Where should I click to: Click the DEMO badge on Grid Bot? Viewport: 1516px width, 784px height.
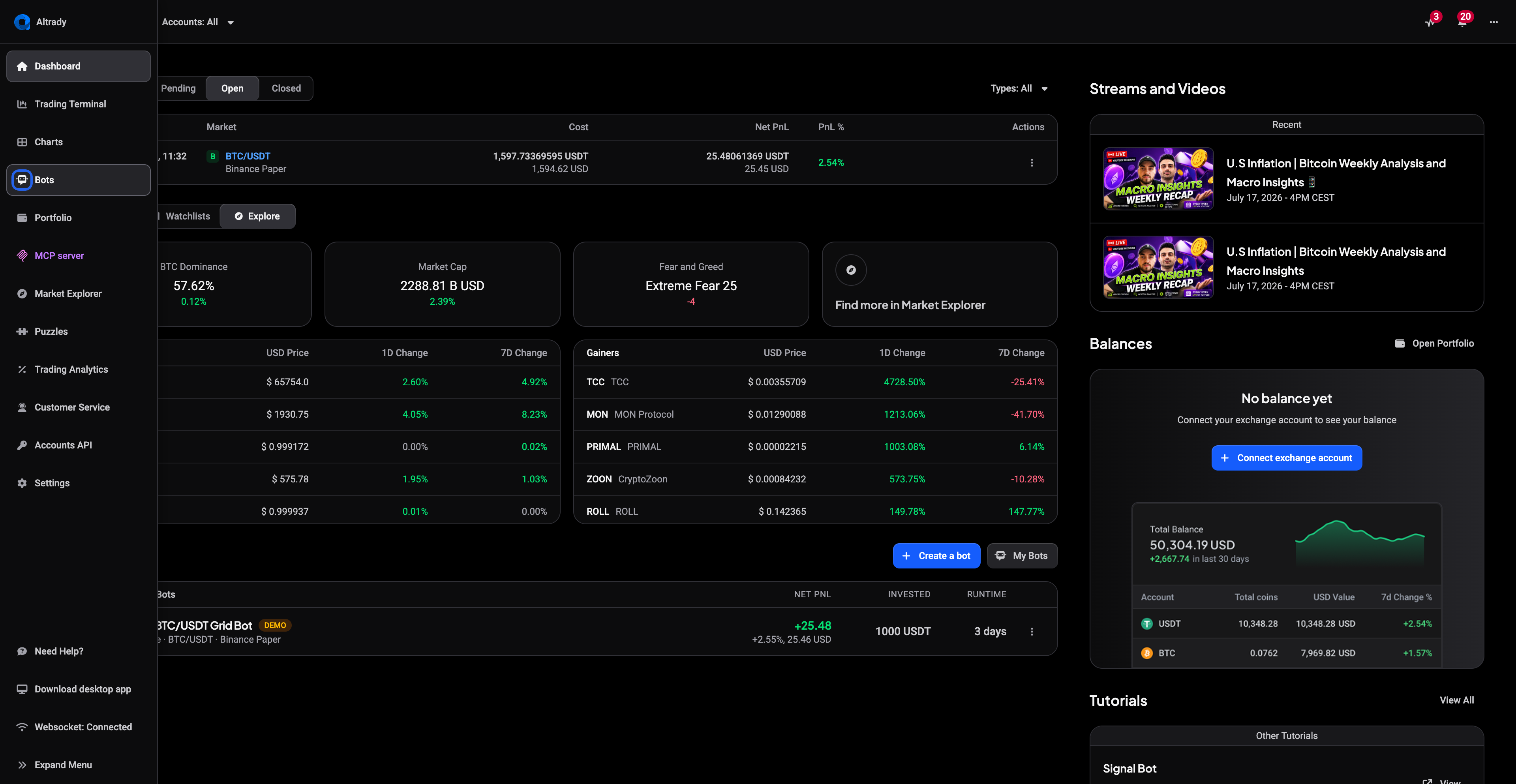(x=275, y=625)
